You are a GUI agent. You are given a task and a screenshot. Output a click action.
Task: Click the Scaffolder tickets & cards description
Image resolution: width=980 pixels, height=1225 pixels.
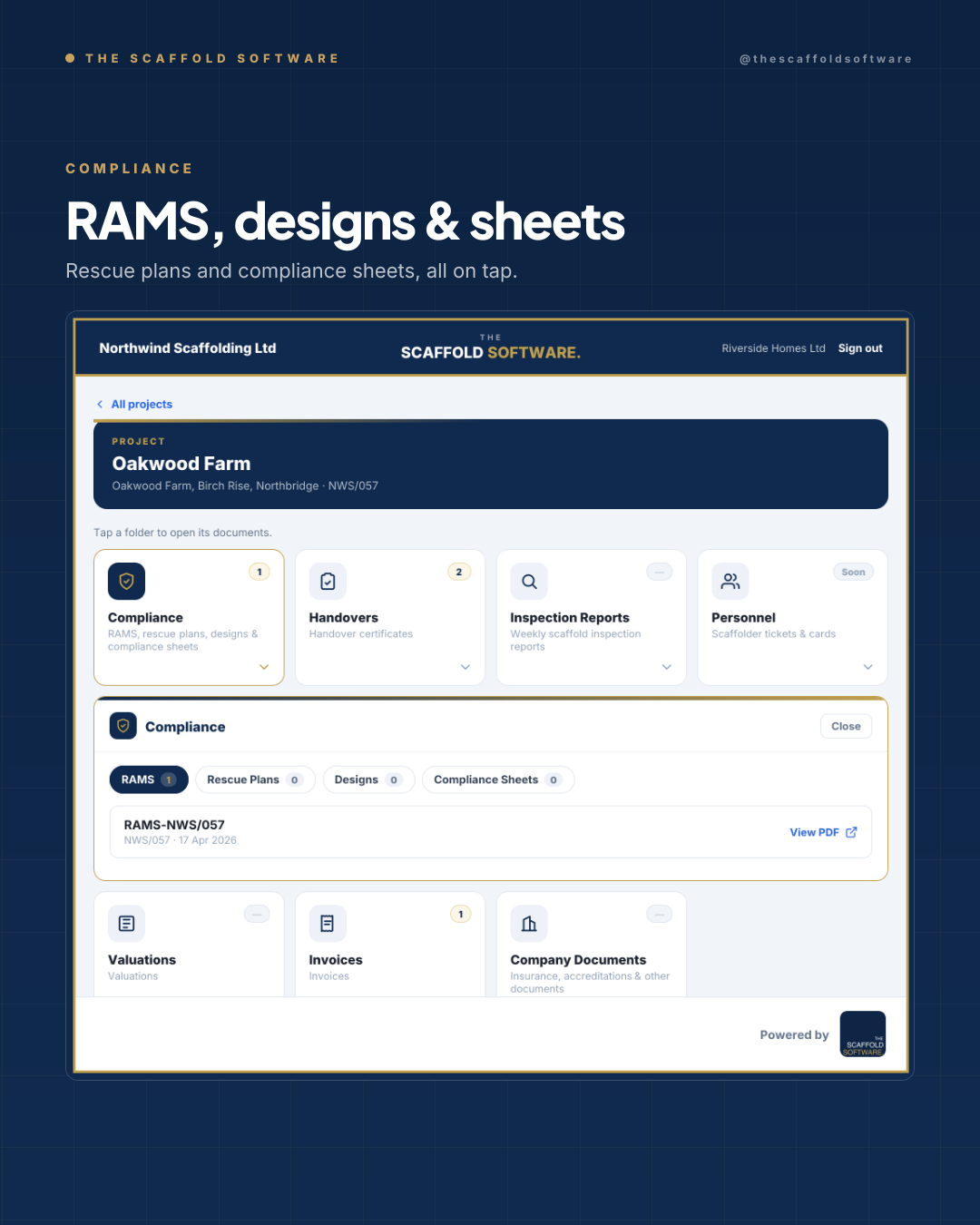[774, 634]
